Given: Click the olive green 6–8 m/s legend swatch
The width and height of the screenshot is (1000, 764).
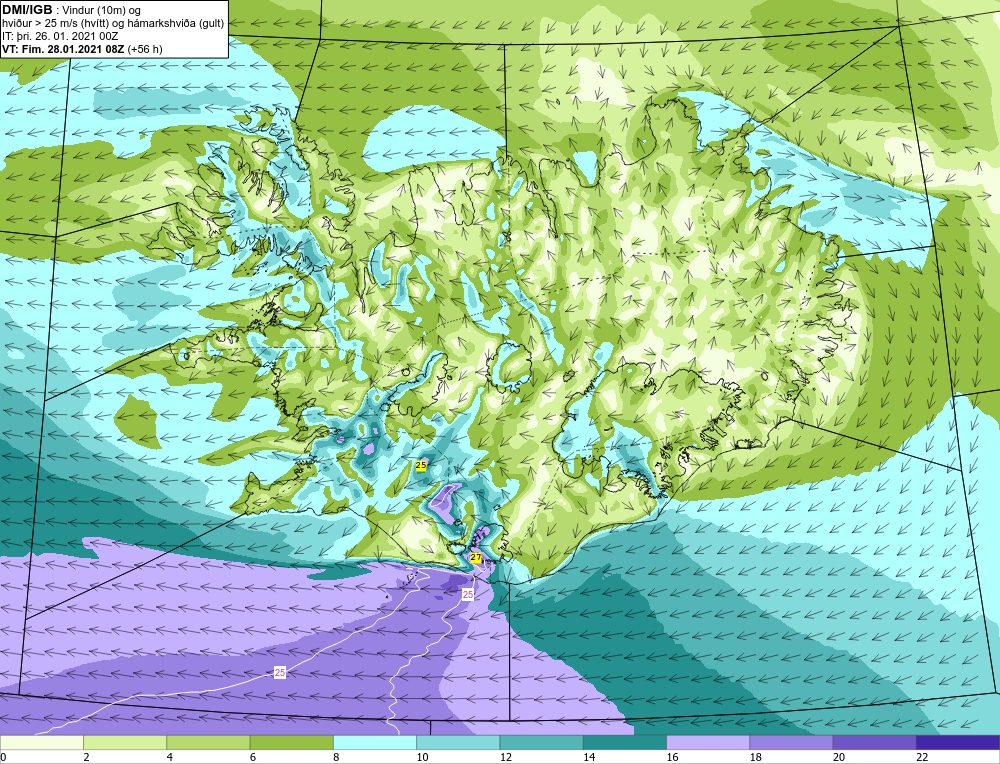Looking at the screenshot, I should [291, 742].
